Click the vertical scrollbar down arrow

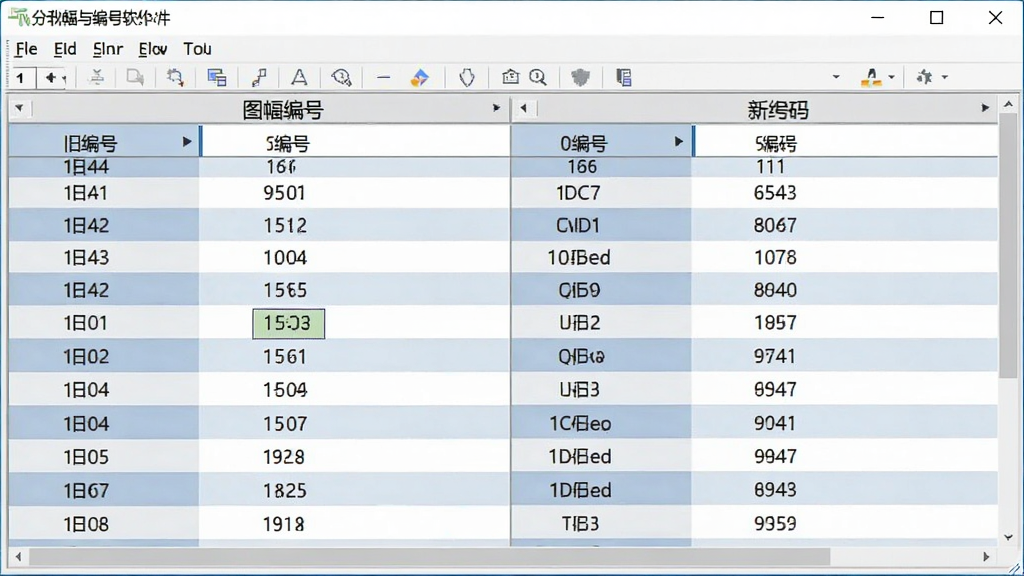(x=1008, y=538)
